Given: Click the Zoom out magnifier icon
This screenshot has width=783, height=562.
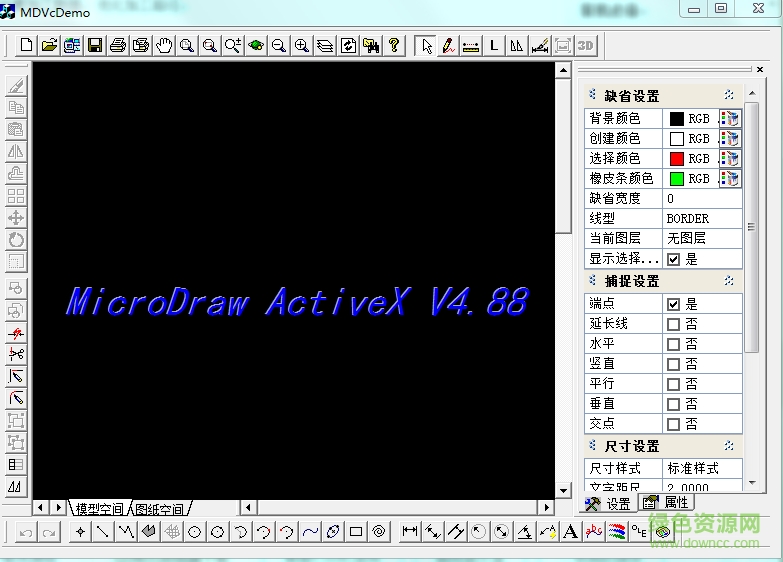Looking at the screenshot, I should [279, 45].
